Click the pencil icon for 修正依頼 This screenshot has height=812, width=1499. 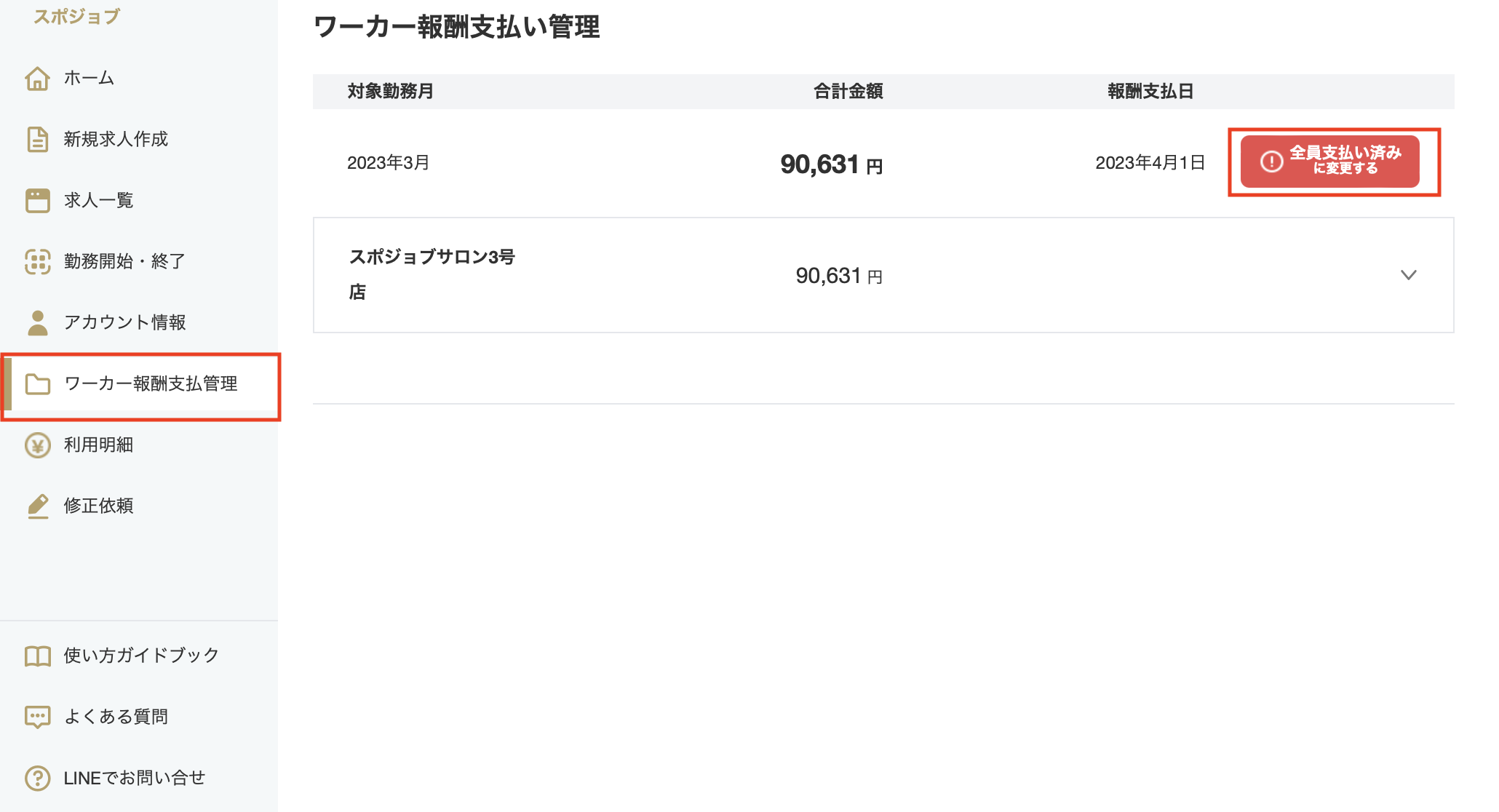(x=37, y=506)
